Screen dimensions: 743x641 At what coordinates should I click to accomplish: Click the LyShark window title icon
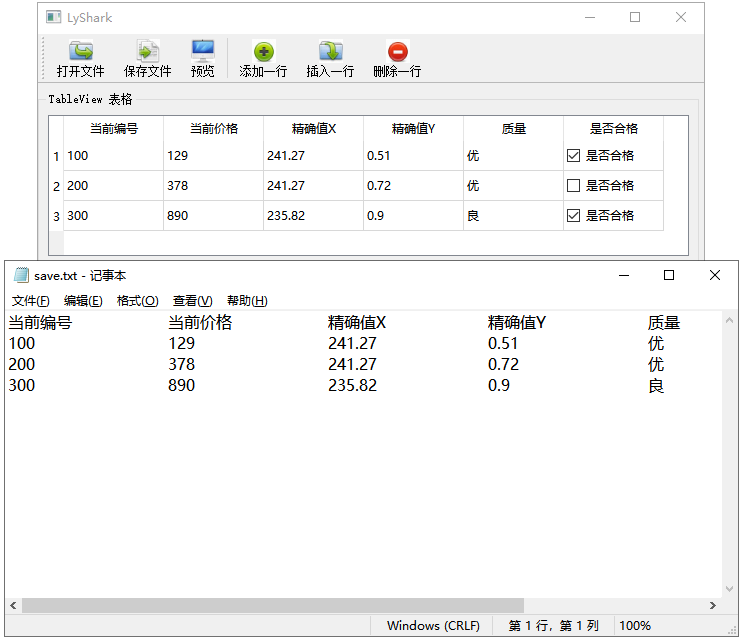tap(54, 18)
